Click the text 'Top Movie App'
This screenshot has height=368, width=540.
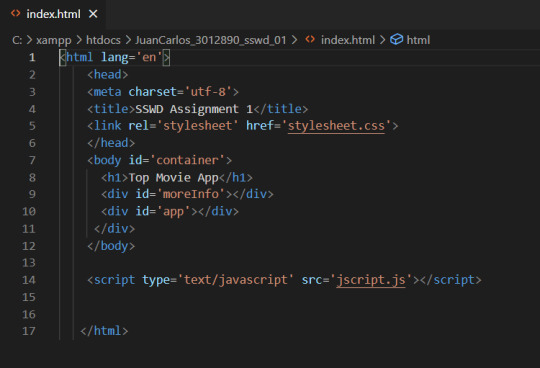(173, 178)
